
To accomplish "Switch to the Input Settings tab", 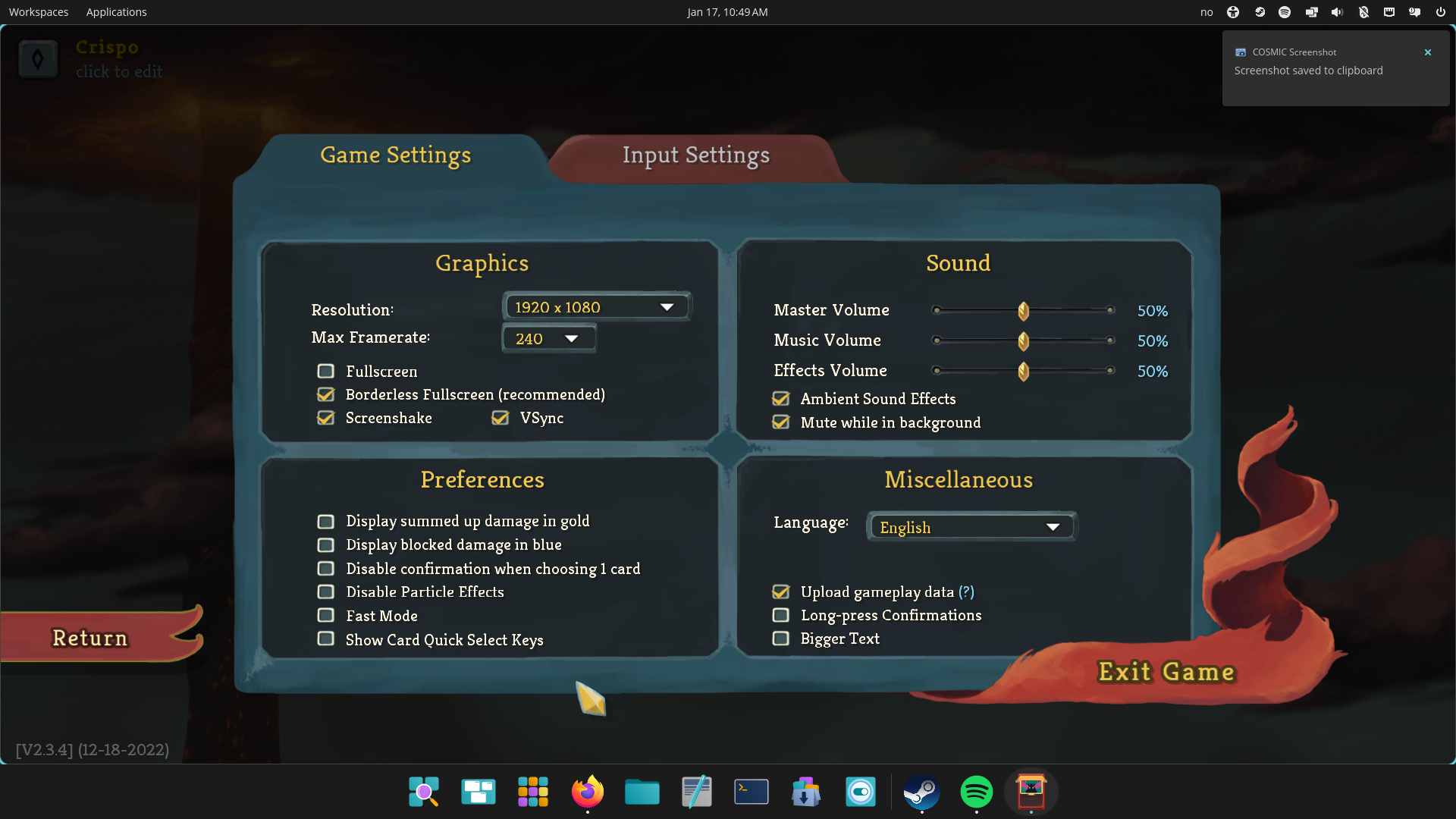I will 695,155.
